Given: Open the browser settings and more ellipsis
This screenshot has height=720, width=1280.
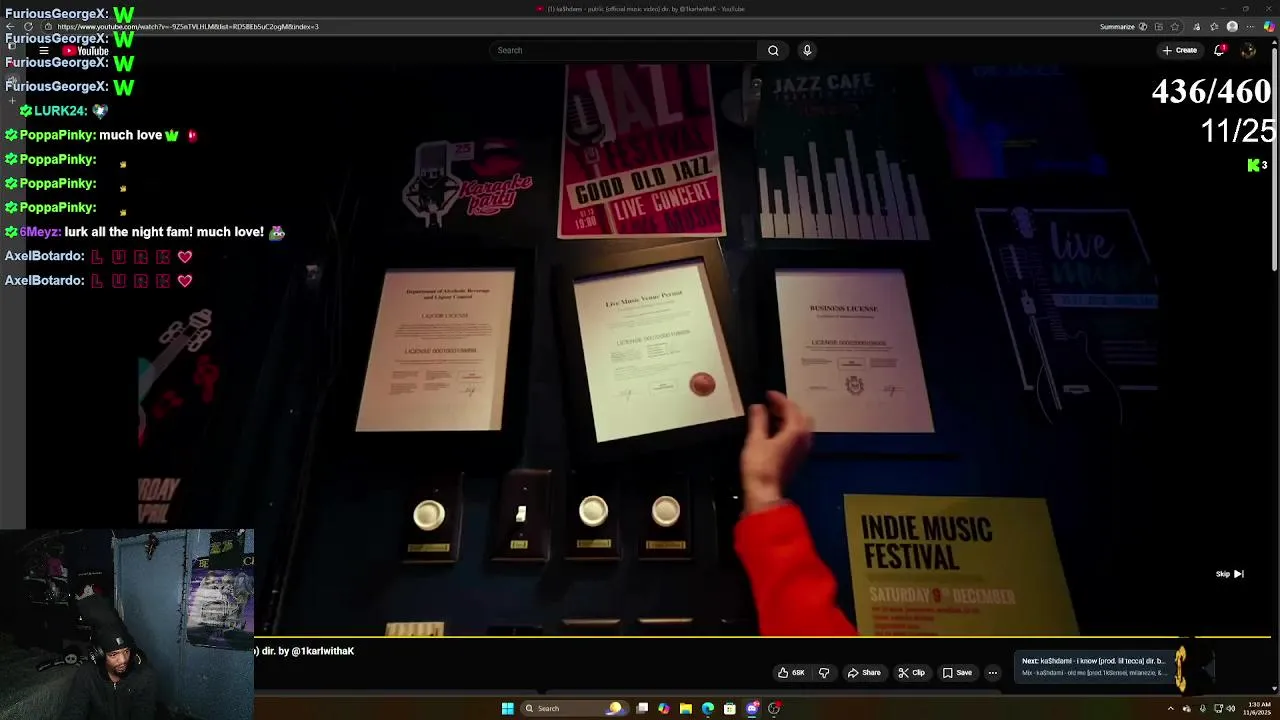Looking at the screenshot, I should pyautogui.click(x=1250, y=27).
